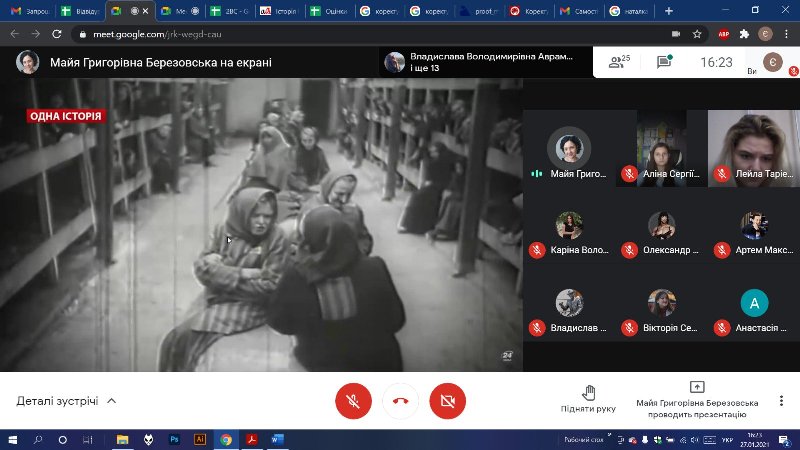
Task: Open Photoshop from the taskbar
Action: coord(175,439)
